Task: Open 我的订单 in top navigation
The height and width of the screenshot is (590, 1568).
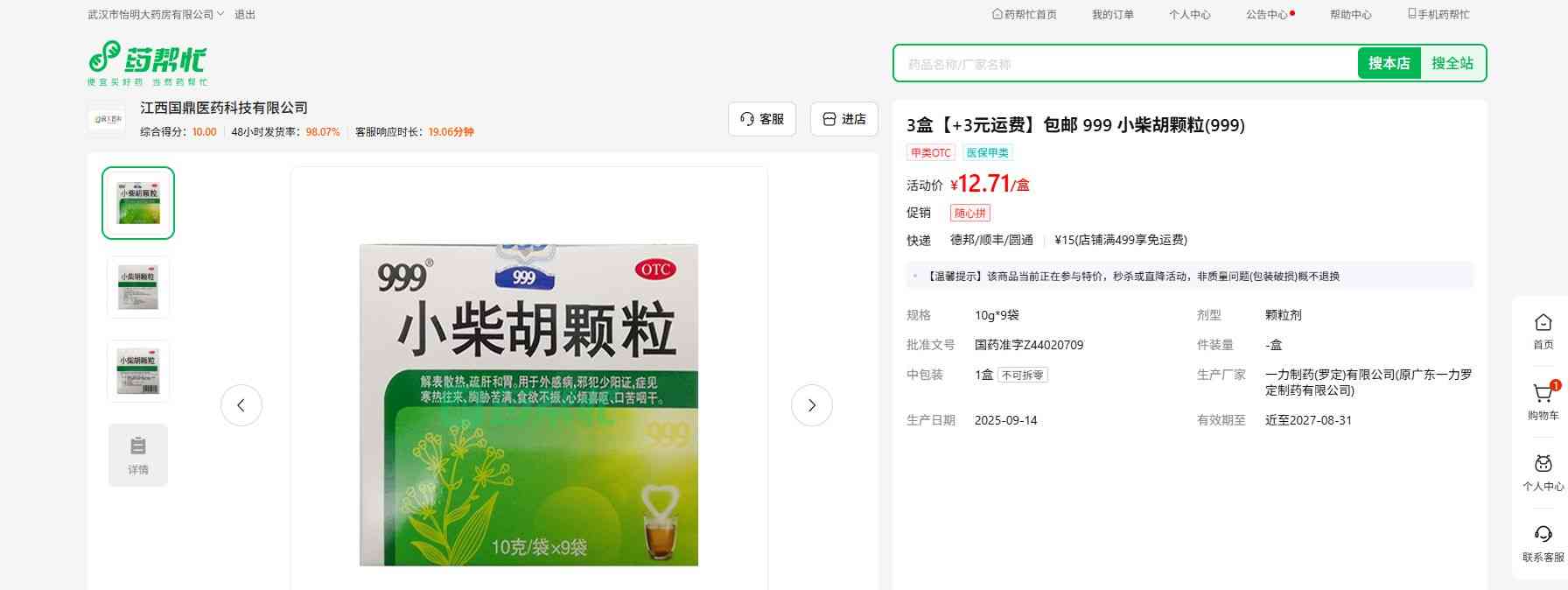Action: [x=1112, y=15]
